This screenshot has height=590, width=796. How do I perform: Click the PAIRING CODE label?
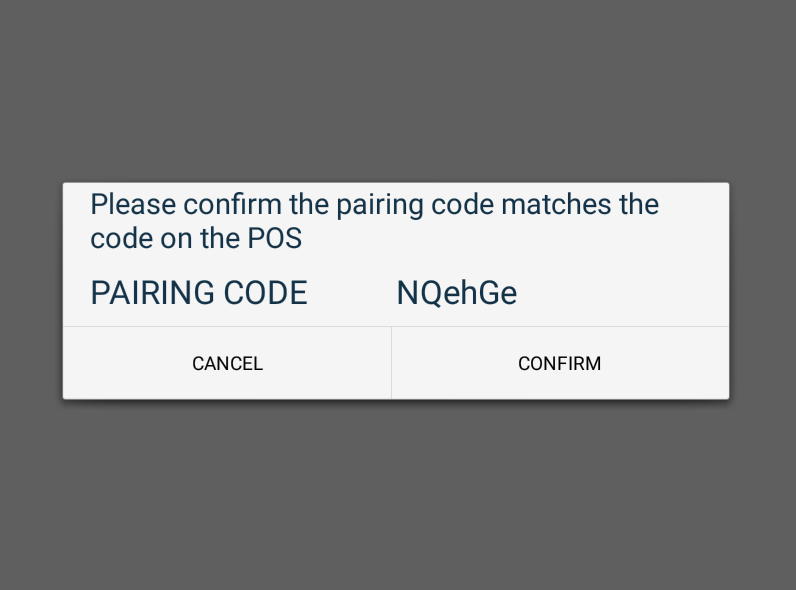click(x=199, y=293)
